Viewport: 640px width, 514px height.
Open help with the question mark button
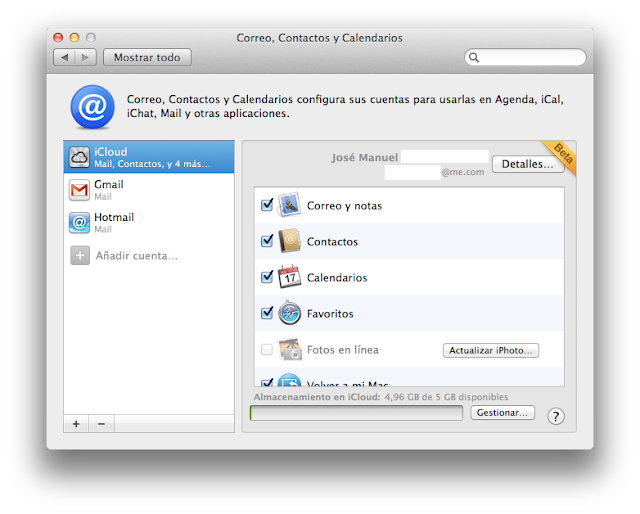(556, 416)
